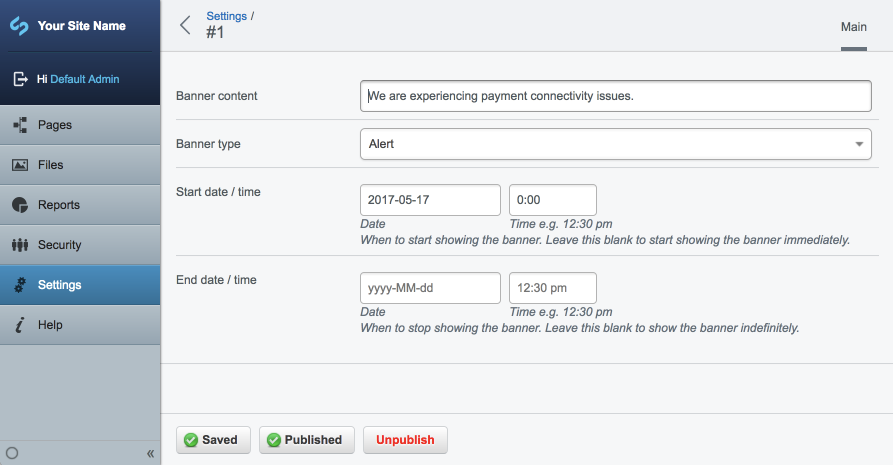Open Help in the sidebar
Viewport: 893px width, 465px height.
pos(80,325)
